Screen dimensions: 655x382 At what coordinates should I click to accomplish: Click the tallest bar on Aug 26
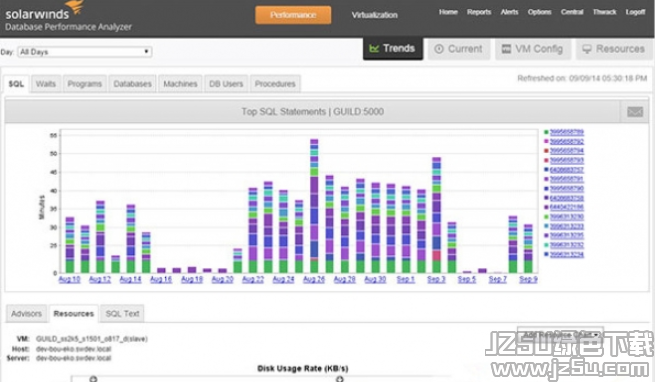pos(314,206)
